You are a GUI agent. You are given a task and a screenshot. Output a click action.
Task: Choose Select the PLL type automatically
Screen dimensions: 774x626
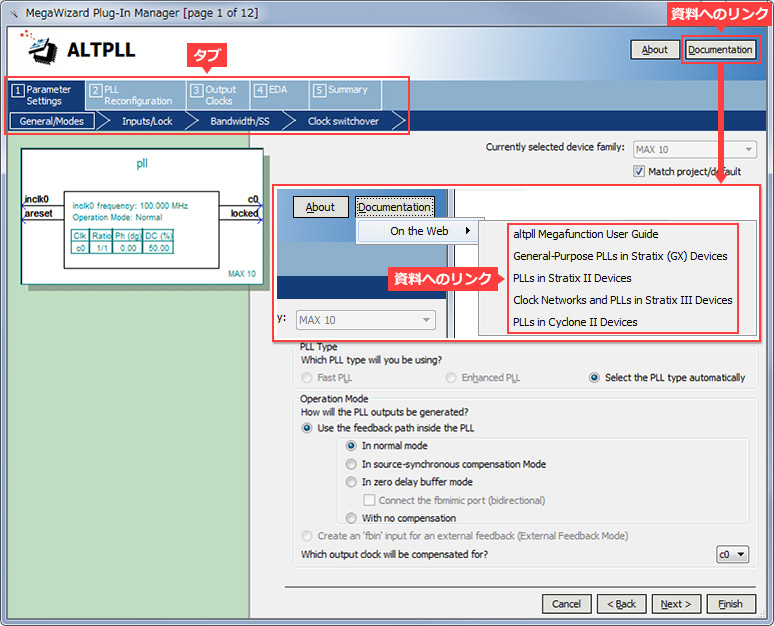point(595,378)
